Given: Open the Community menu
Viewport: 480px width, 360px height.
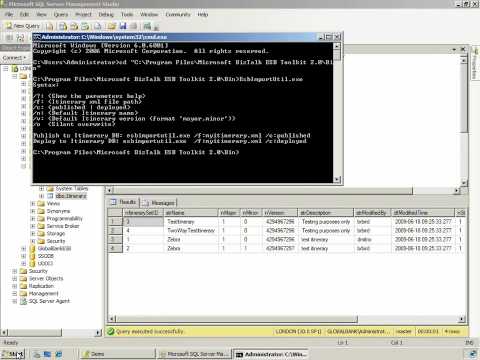Looking at the screenshot, I should [178, 14].
